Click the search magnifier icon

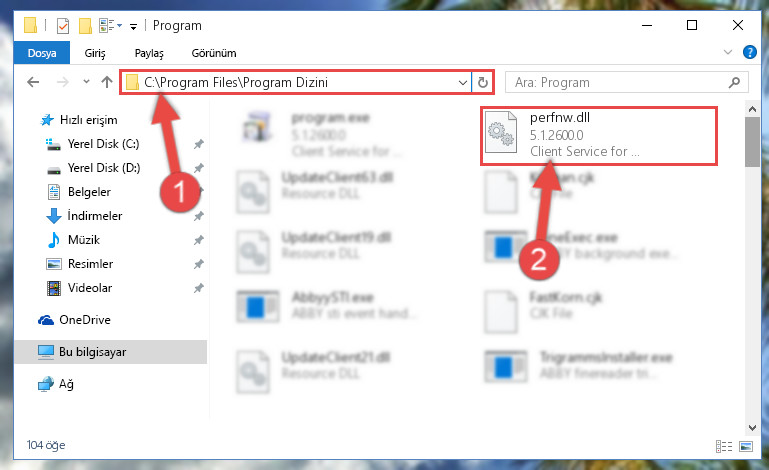734,82
